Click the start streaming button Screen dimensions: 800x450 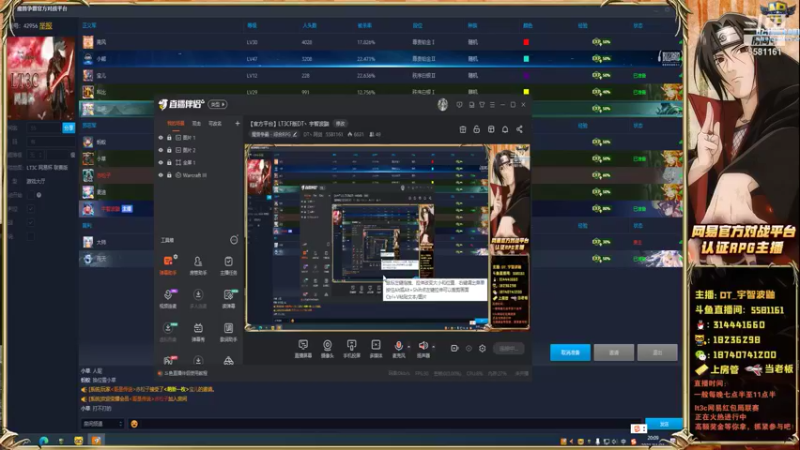(x=509, y=348)
